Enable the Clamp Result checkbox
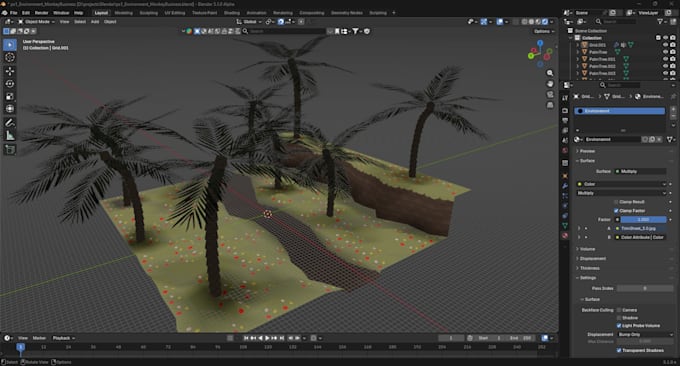The image size is (680, 366). coord(616,202)
